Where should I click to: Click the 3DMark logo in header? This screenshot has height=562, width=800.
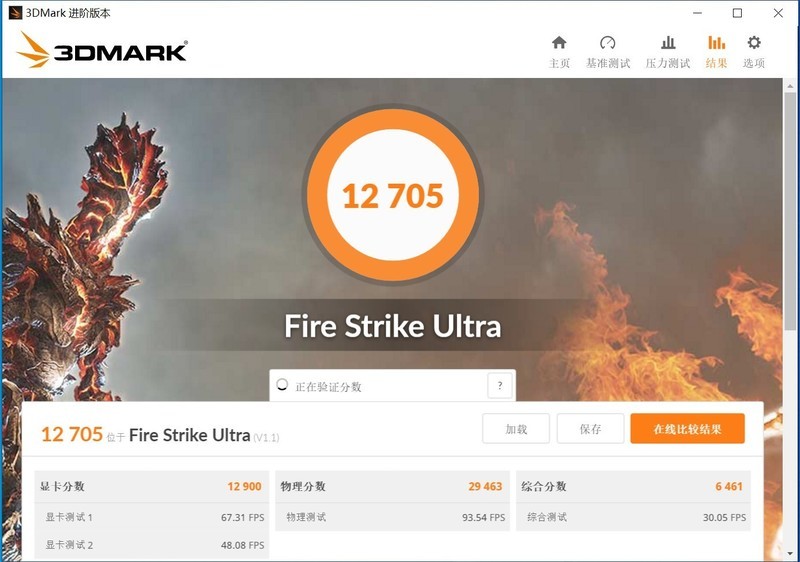102,50
